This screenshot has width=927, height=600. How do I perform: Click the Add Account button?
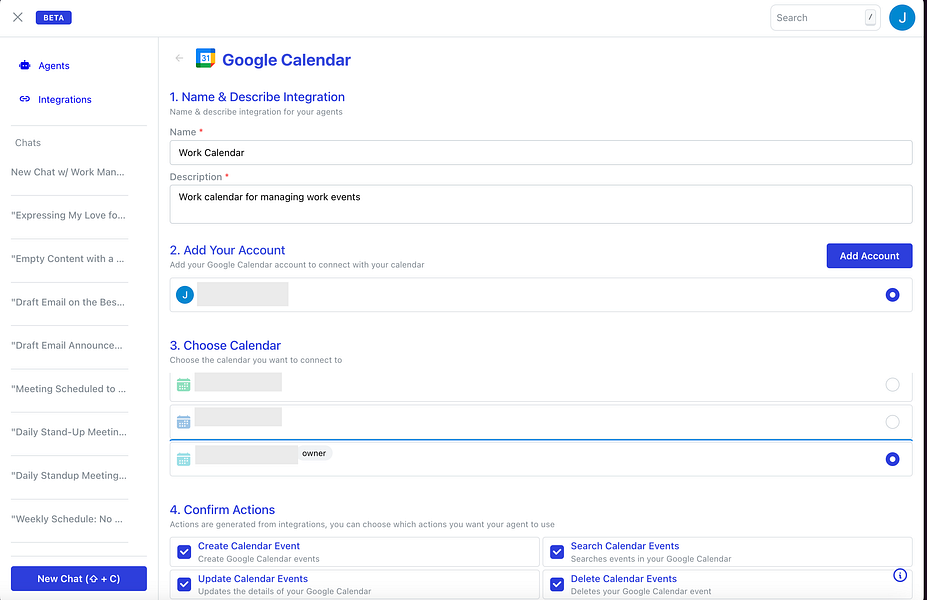[x=869, y=256]
